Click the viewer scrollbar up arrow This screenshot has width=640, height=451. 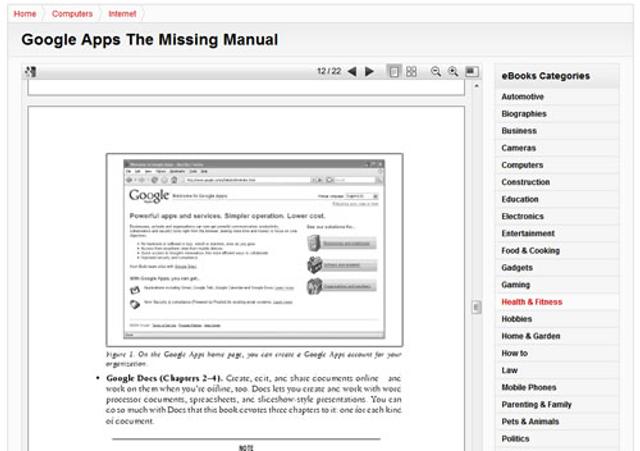pyautogui.click(x=476, y=86)
